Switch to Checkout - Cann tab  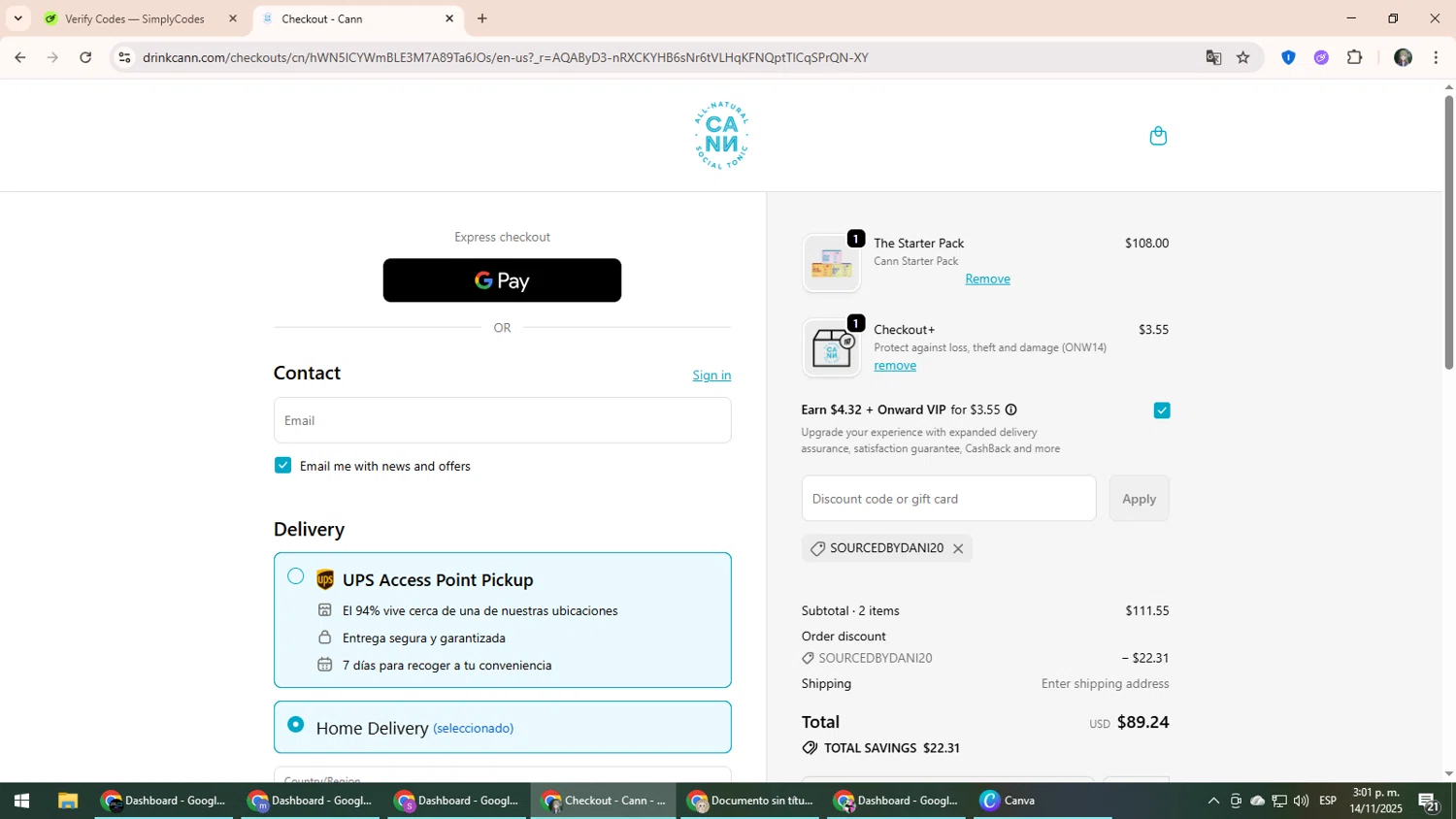pyautogui.click(x=357, y=18)
